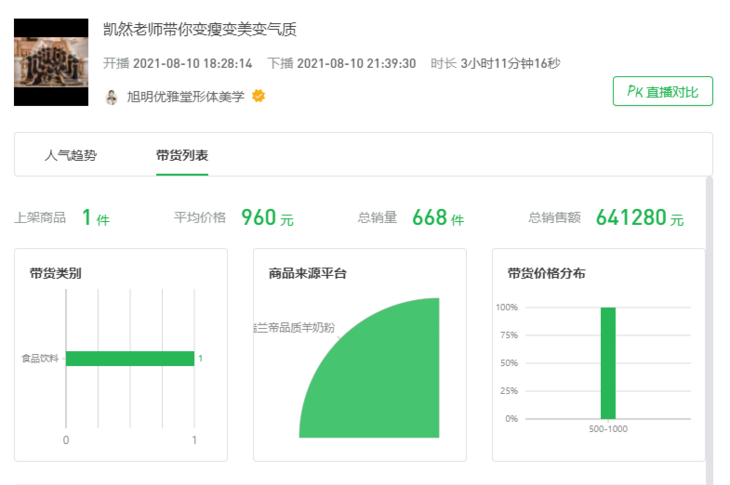Viewport: 730px width, 485px height.
Task: Click the 下播 2021-08-10 21:39:30 end time
Action: tap(342, 63)
